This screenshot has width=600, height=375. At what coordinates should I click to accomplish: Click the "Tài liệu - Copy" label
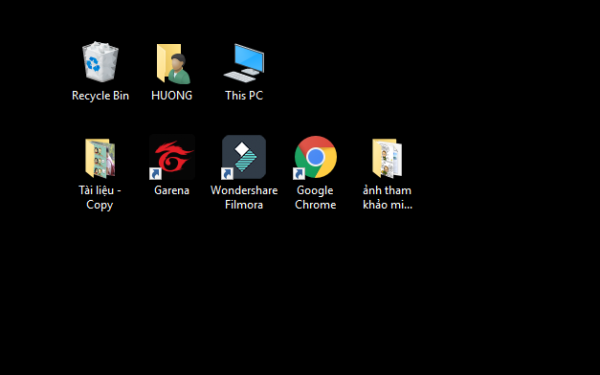100,197
